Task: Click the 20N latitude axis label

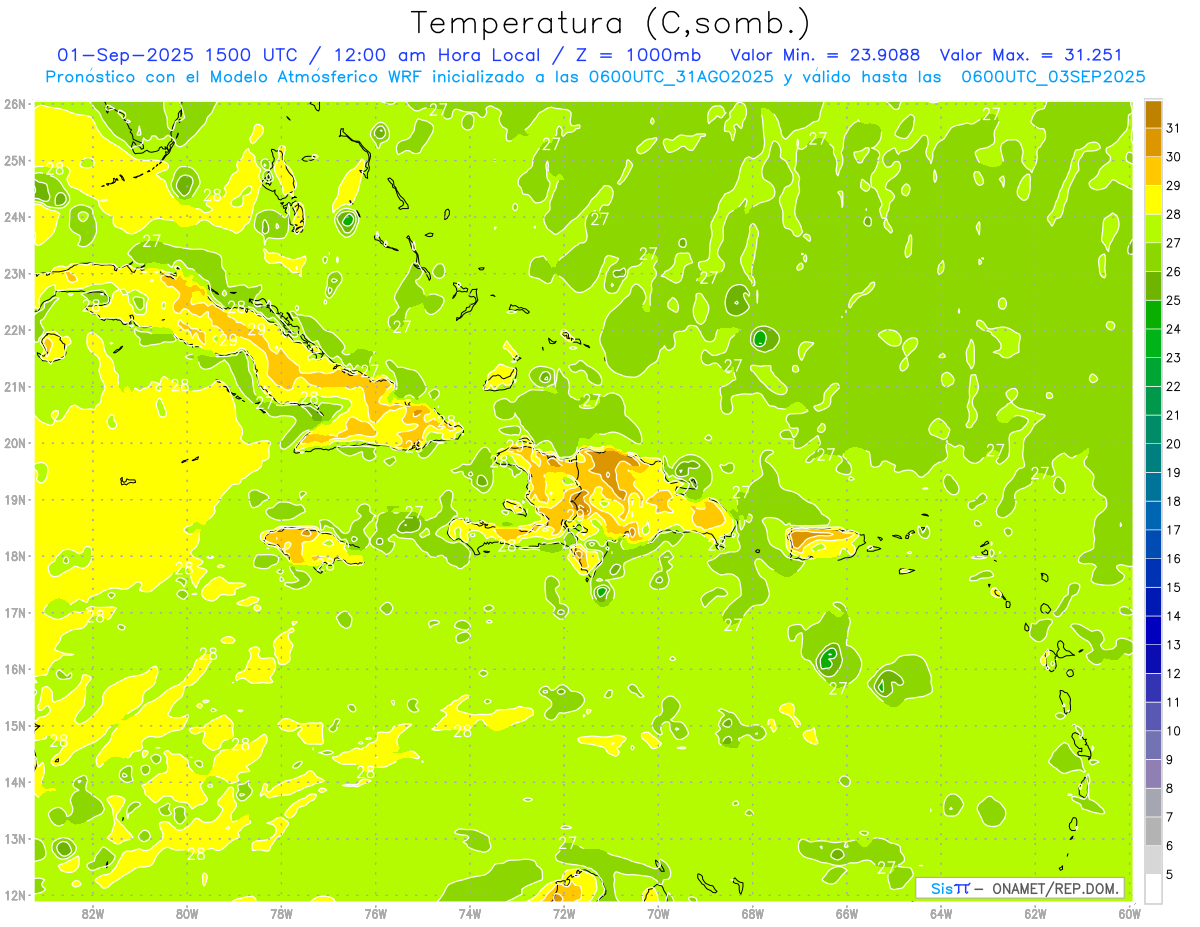Action: (x=14, y=443)
